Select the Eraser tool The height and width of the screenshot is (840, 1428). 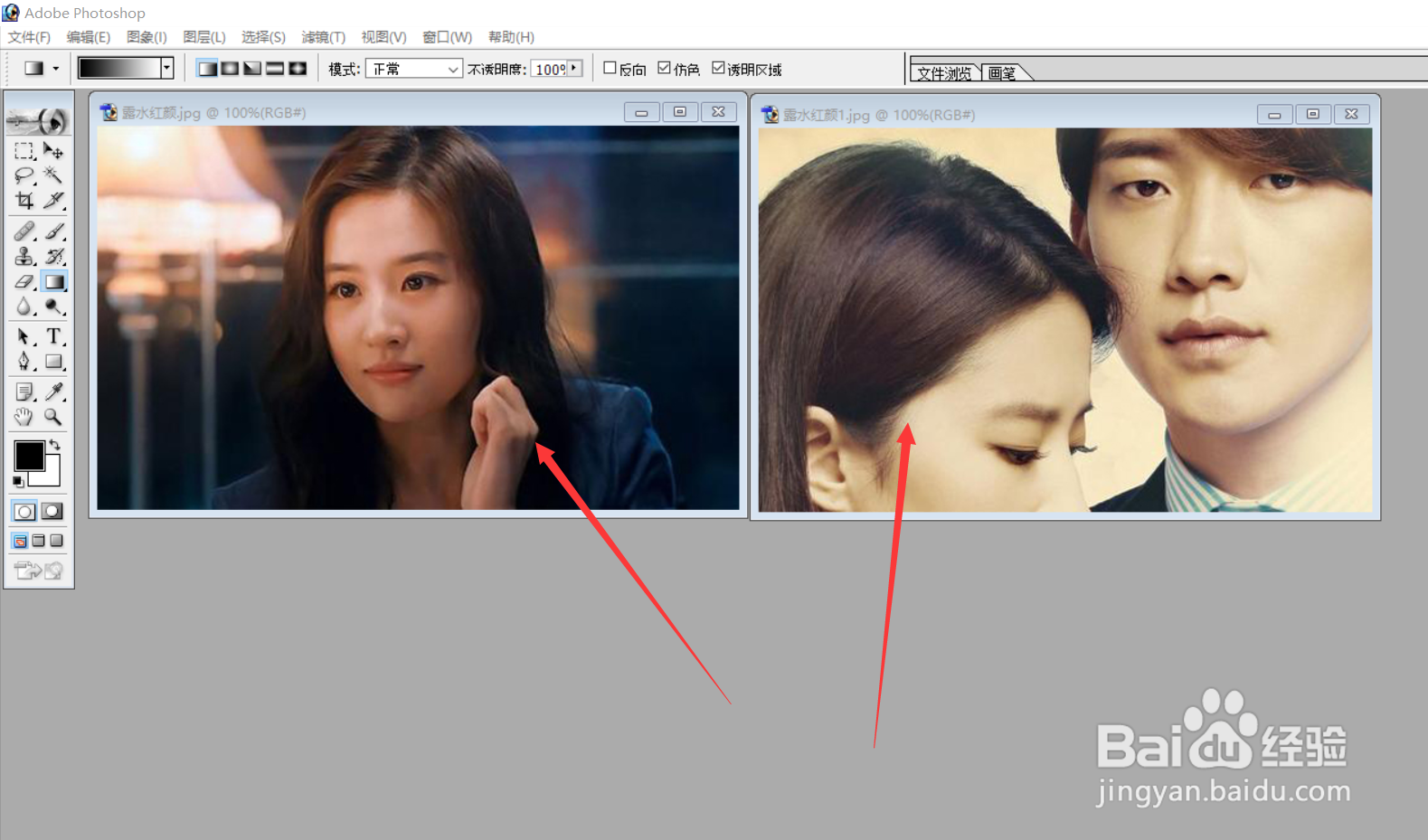(24, 282)
